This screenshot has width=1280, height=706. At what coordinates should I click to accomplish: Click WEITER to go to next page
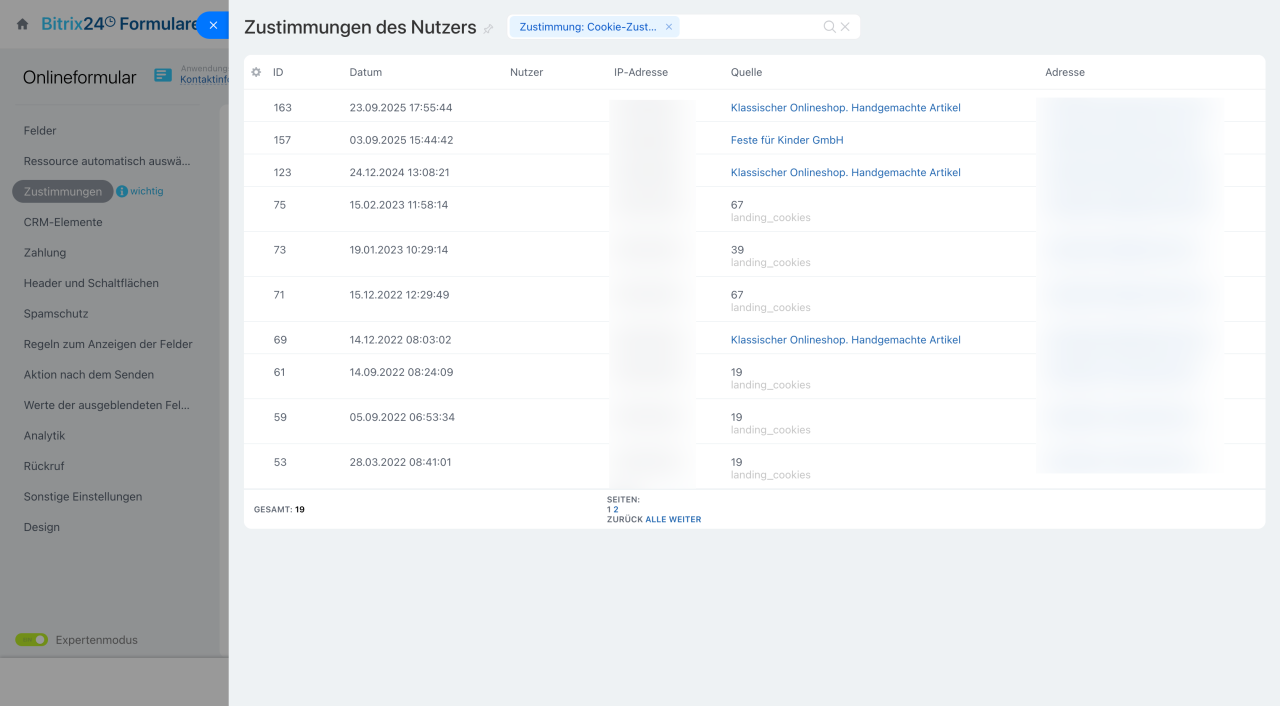[685, 519]
